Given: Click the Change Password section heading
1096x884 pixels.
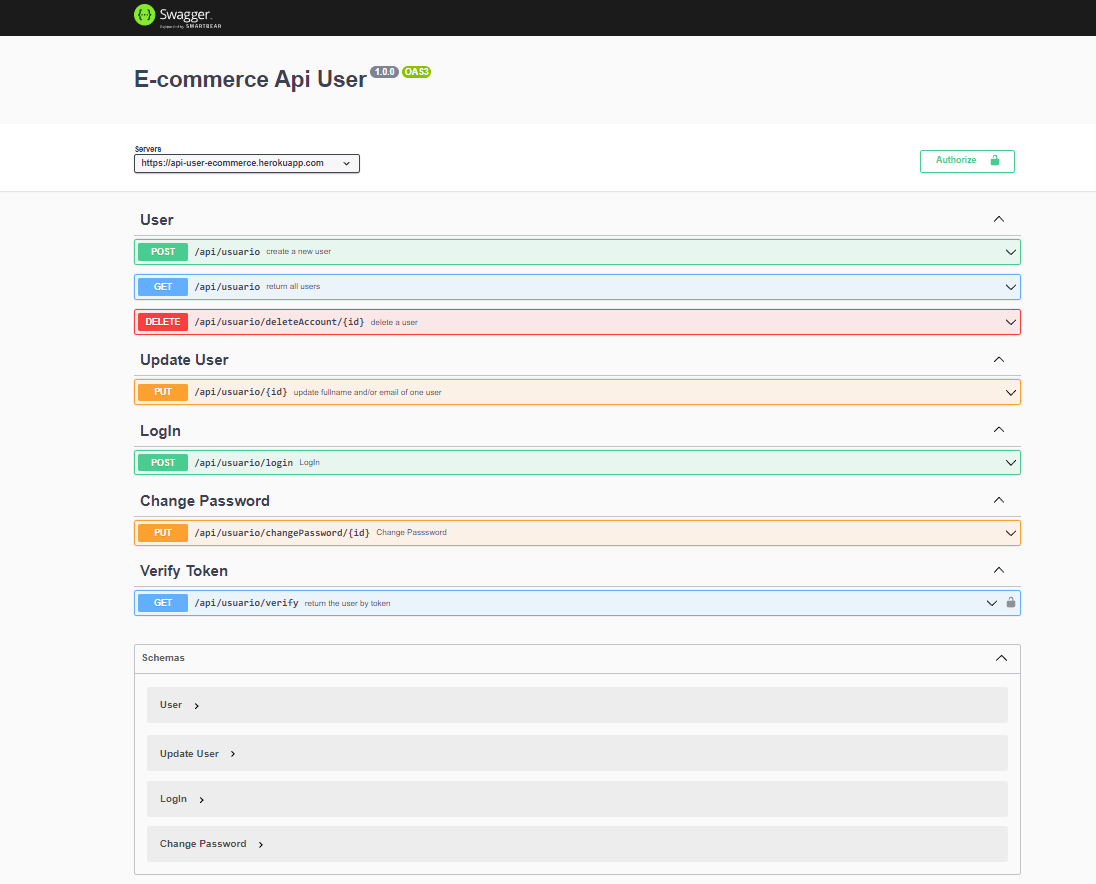Looking at the screenshot, I should point(205,501).
